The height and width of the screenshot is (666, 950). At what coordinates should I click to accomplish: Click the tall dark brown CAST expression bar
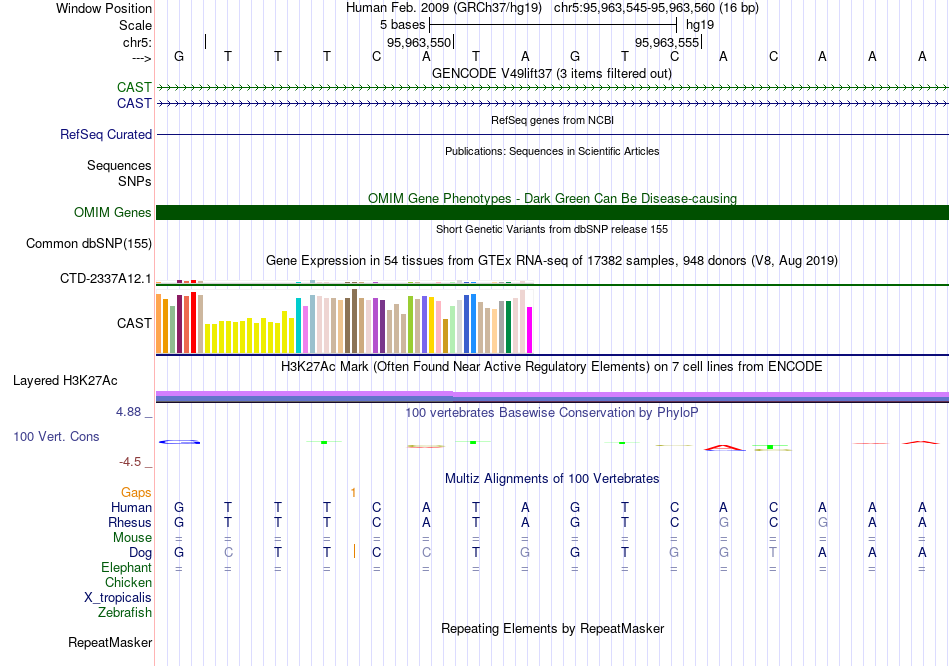coord(355,321)
